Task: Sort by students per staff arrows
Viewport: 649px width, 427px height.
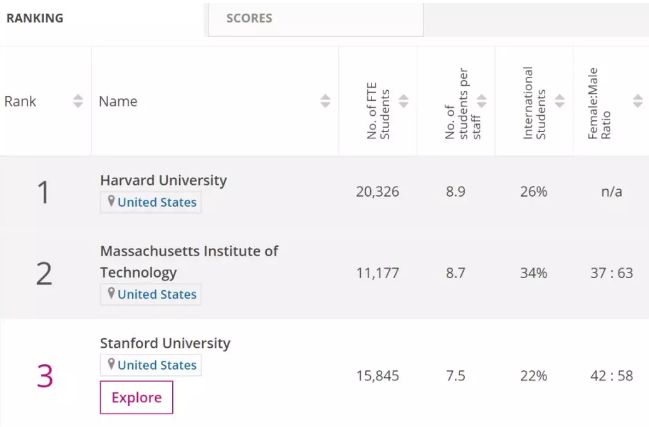Action: coord(482,101)
